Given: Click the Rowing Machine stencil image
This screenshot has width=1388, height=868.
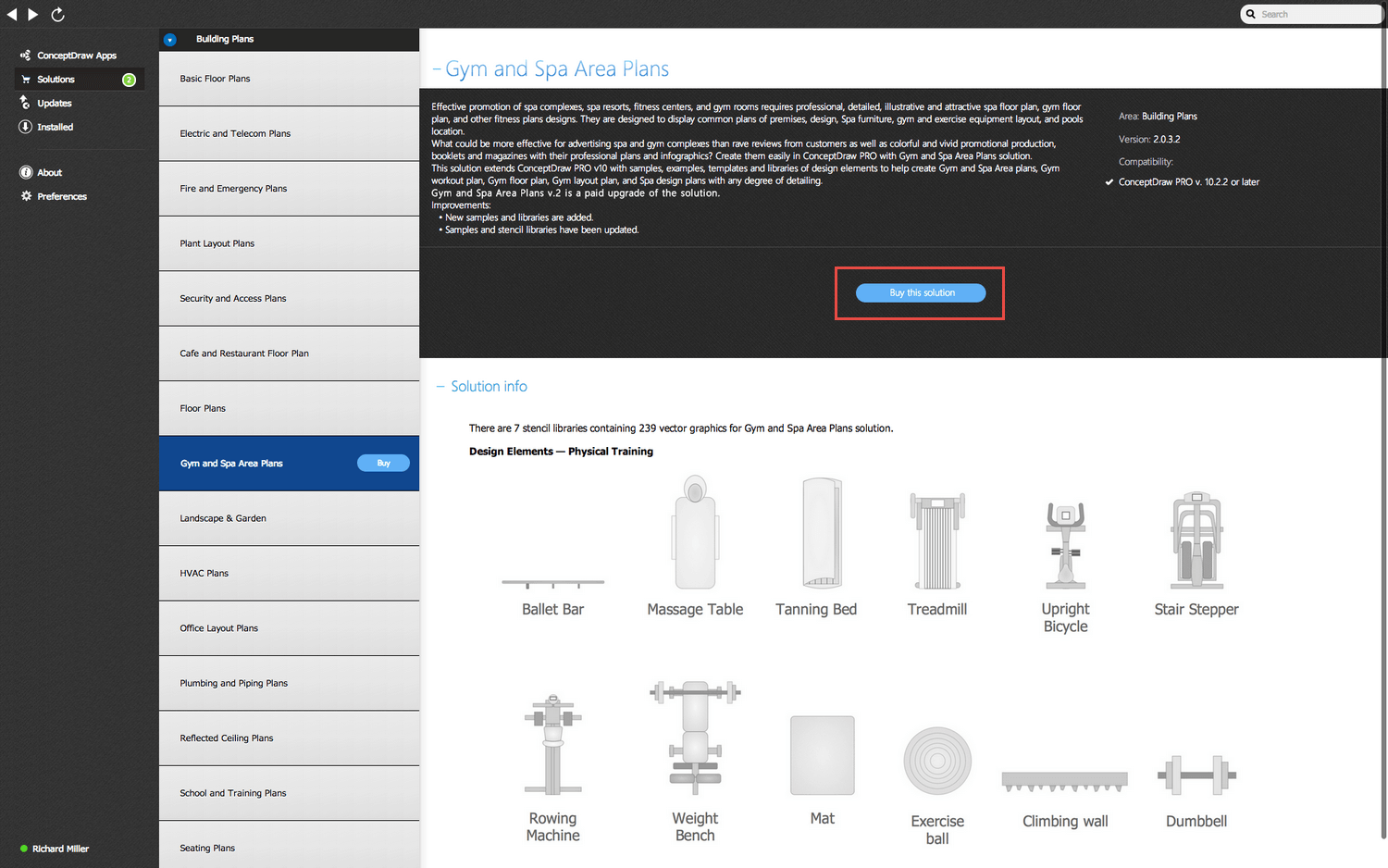Looking at the screenshot, I should (553, 745).
